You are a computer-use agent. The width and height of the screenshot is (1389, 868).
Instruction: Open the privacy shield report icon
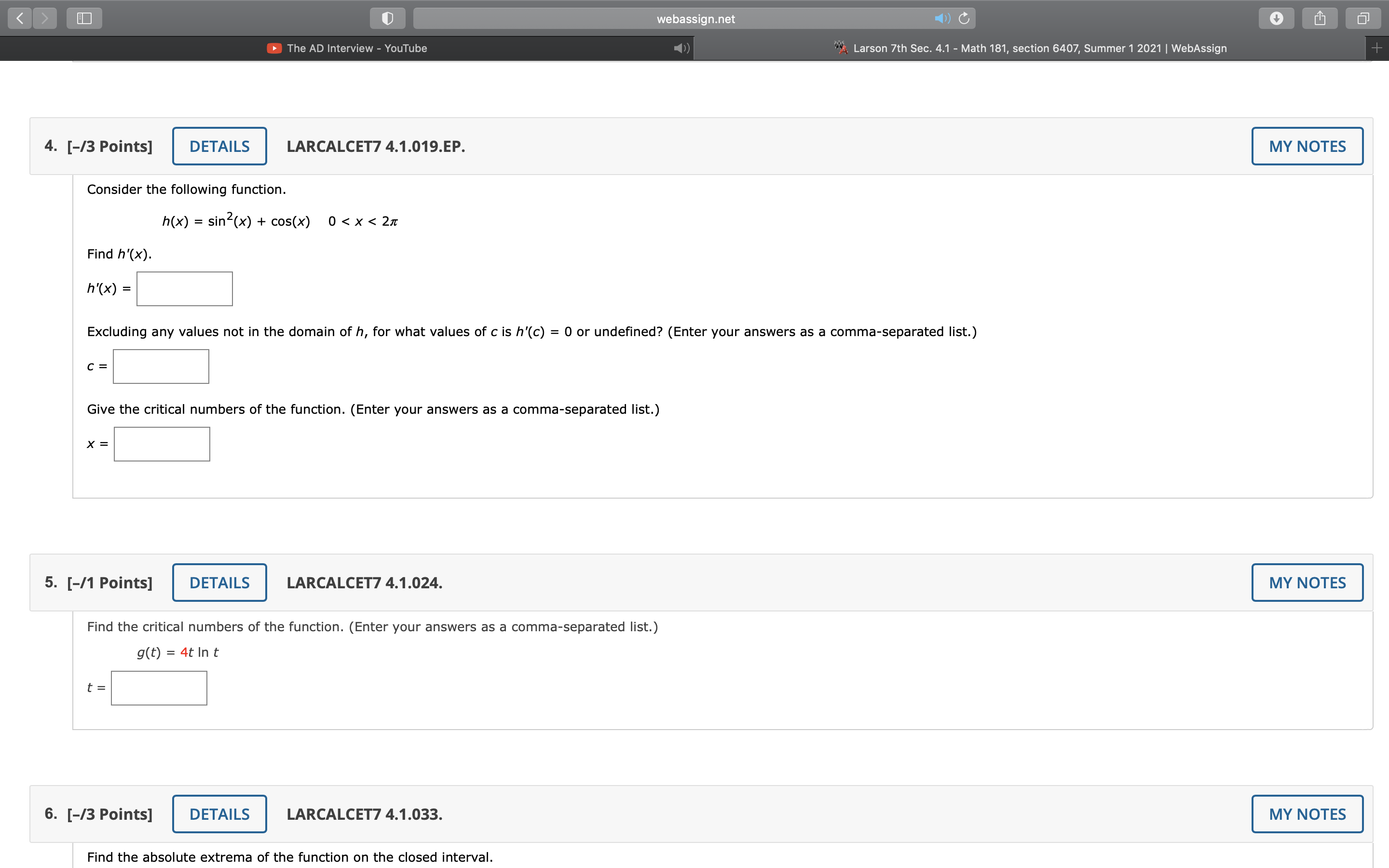click(387, 18)
